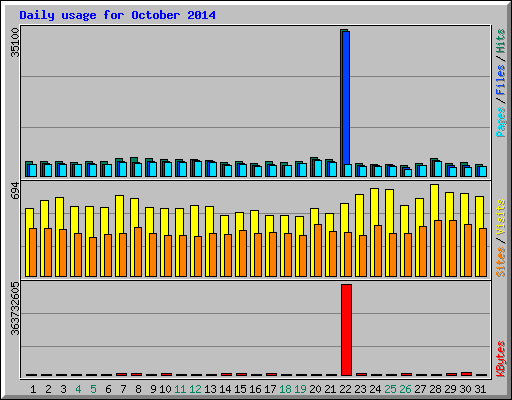Image resolution: width=512 pixels, height=400 pixels.
Task: Click day label 5 on the x-axis
Action: [x=93, y=389]
